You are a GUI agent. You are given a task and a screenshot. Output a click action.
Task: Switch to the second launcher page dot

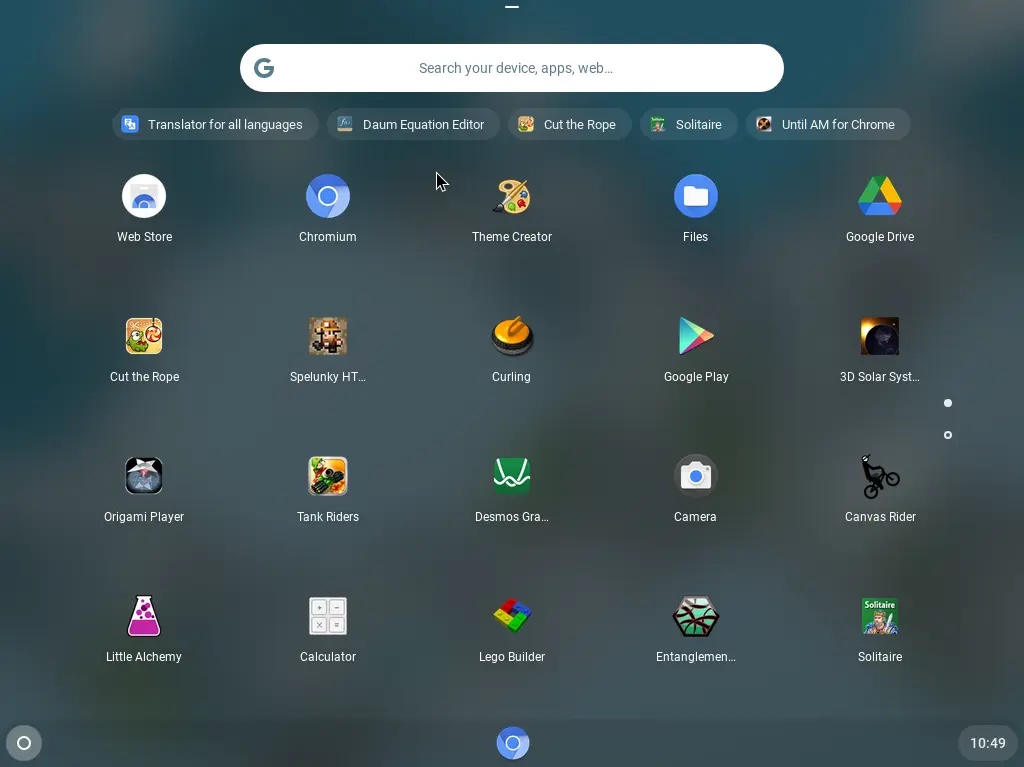click(947, 435)
